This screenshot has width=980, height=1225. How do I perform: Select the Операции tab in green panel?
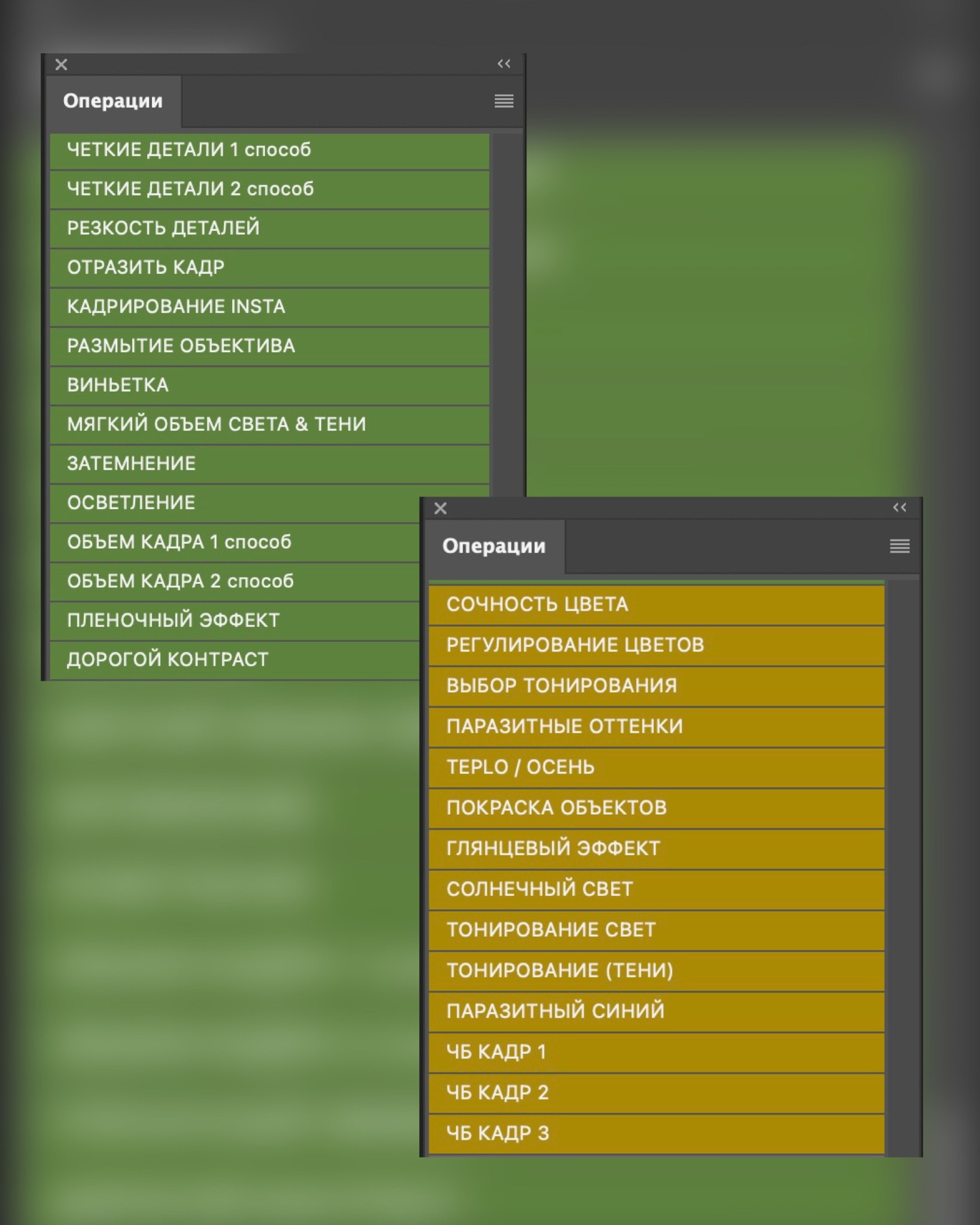(x=113, y=101)
